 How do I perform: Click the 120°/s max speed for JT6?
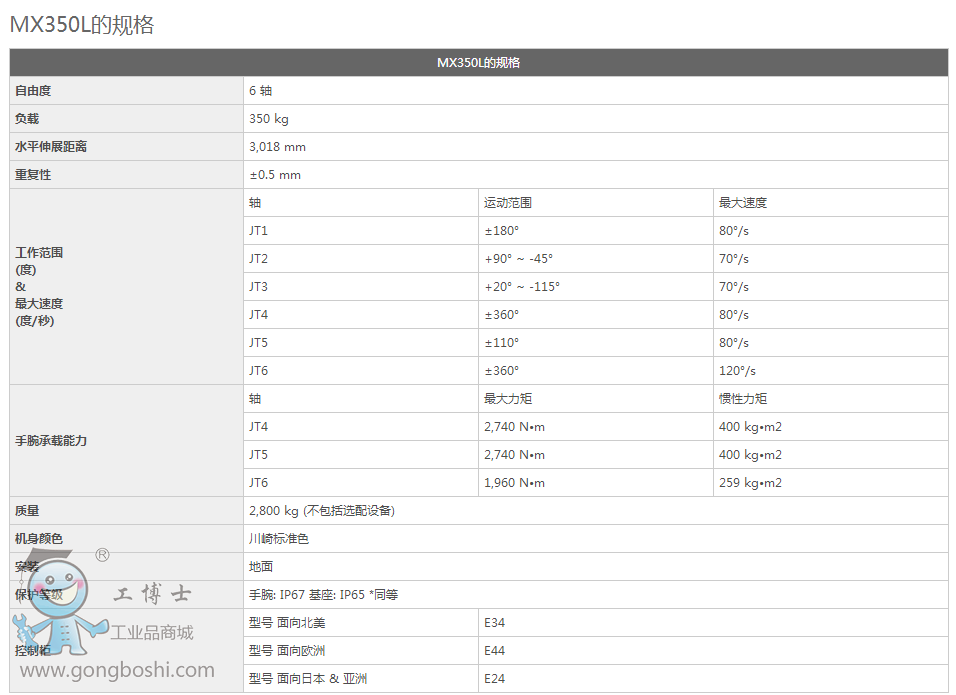pos(737,371)
